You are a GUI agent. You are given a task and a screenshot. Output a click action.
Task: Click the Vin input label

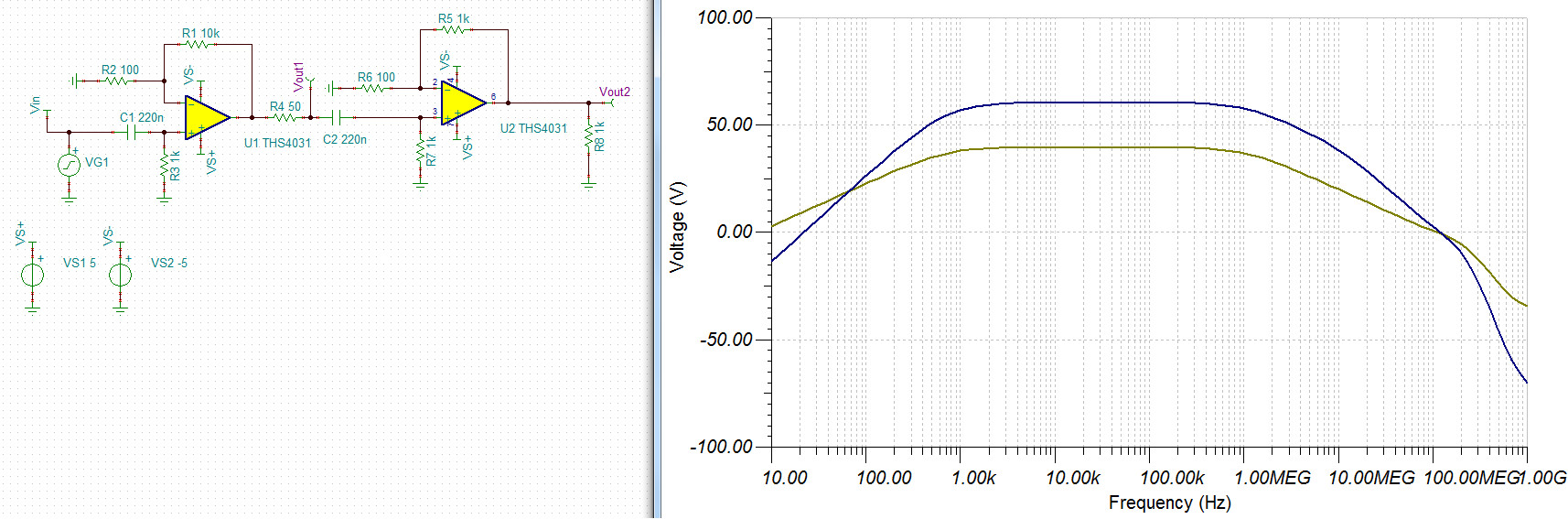[35, 104]
